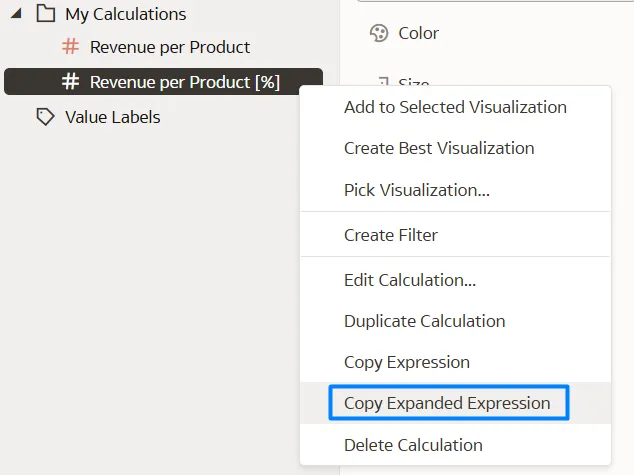Click the tag icon next to Value Labels
Screen dimensions: 634x475
[45, 117]
